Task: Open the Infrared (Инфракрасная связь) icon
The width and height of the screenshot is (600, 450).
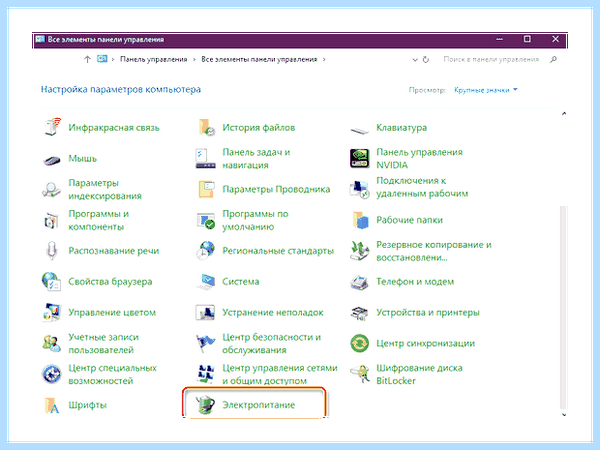Action: 52,127
